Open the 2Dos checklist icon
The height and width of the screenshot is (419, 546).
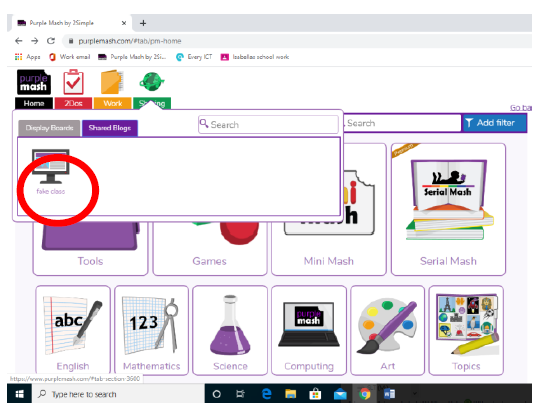73,82
